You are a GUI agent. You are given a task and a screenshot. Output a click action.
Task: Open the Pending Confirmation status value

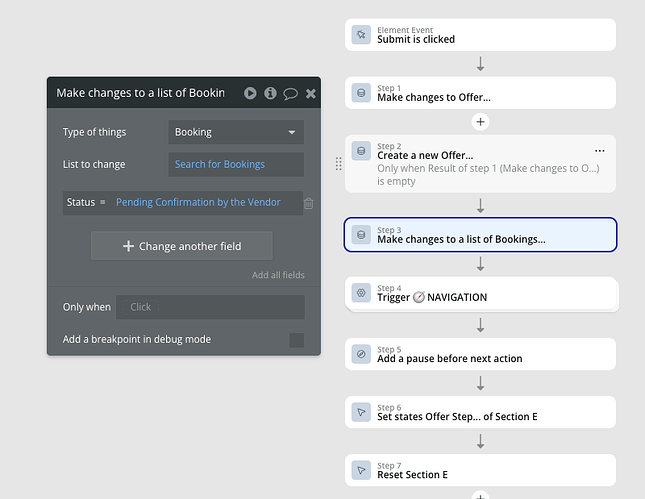pos(198,202)
